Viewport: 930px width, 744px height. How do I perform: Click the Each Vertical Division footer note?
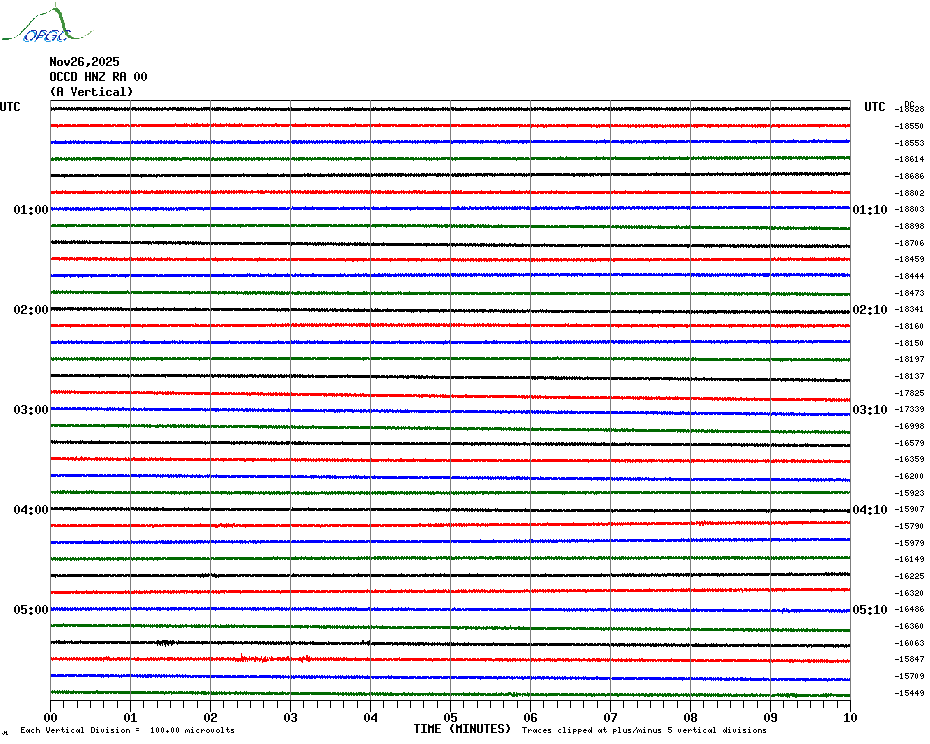point(127,730)
